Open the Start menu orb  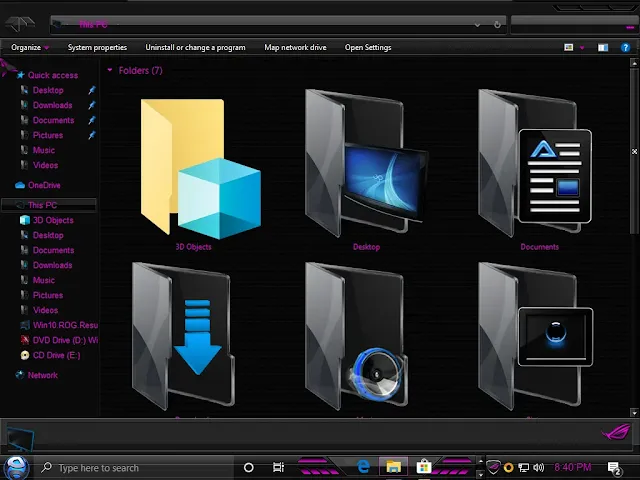point(16,468)
